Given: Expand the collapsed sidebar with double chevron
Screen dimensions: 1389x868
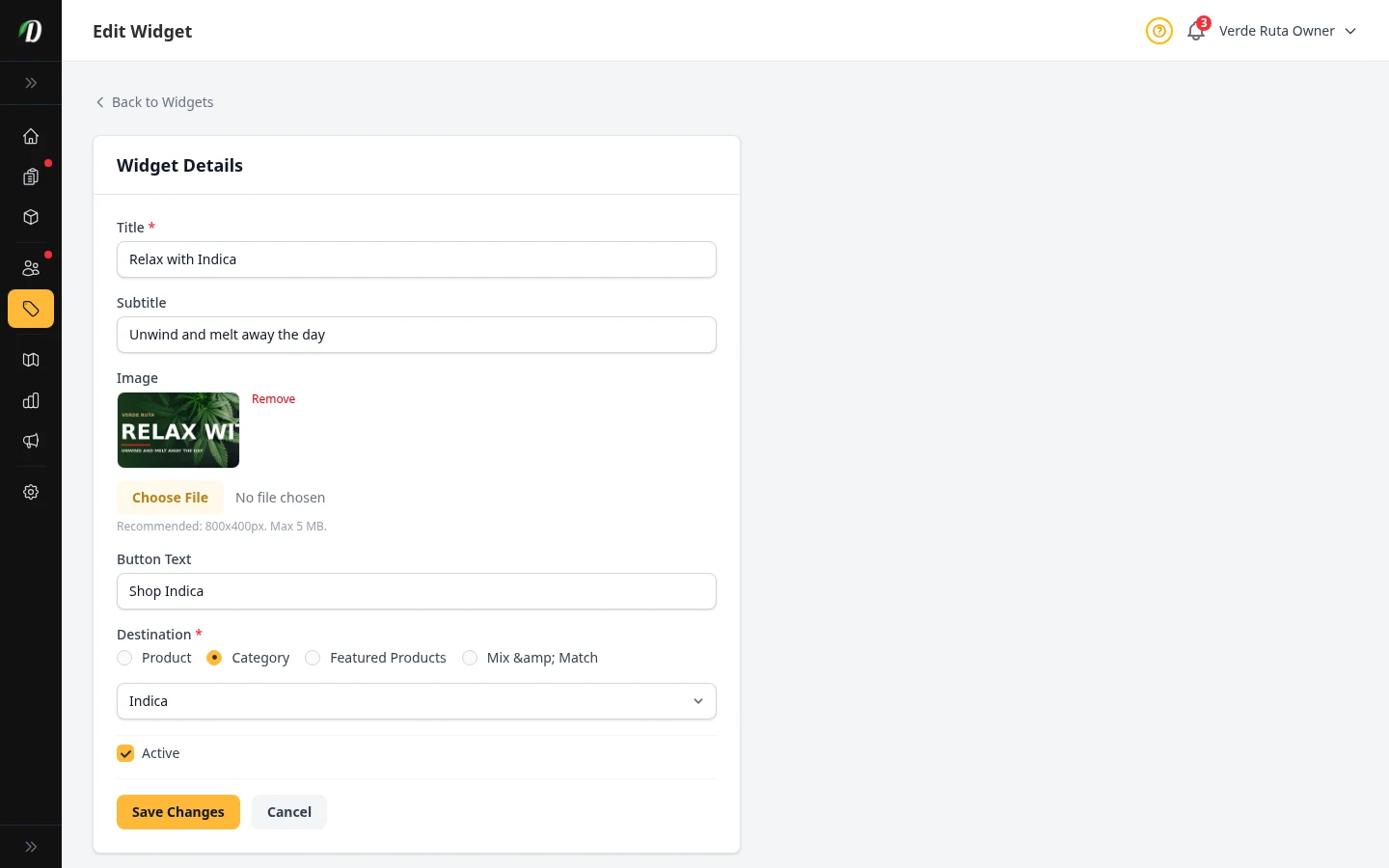Looking at the screenshot, I should [x=31, y=83].
